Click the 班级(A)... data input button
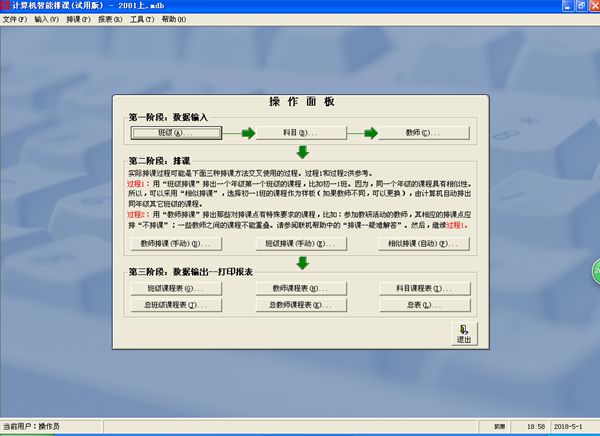This screenshot has width=600, height=436. coord(176,133)
